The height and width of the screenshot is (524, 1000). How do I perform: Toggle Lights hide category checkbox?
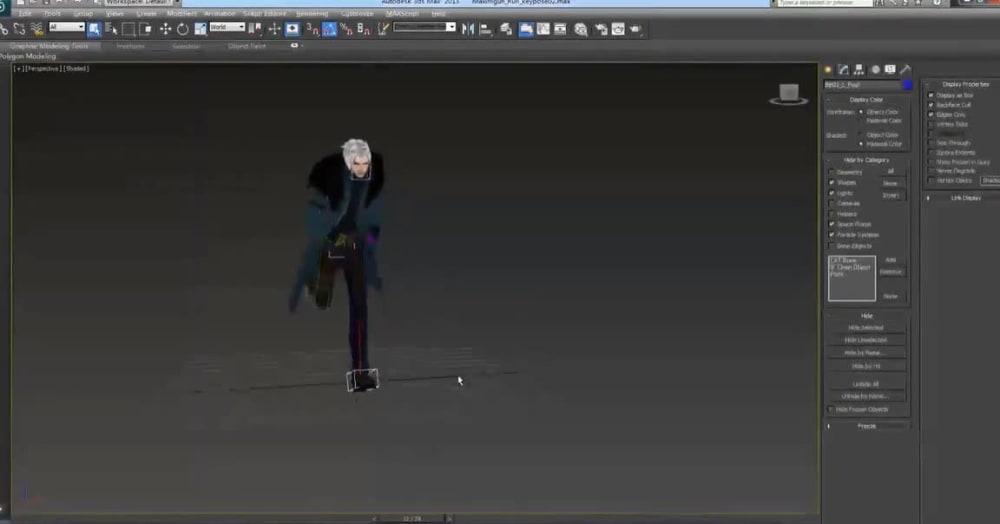tap(832, 193)
